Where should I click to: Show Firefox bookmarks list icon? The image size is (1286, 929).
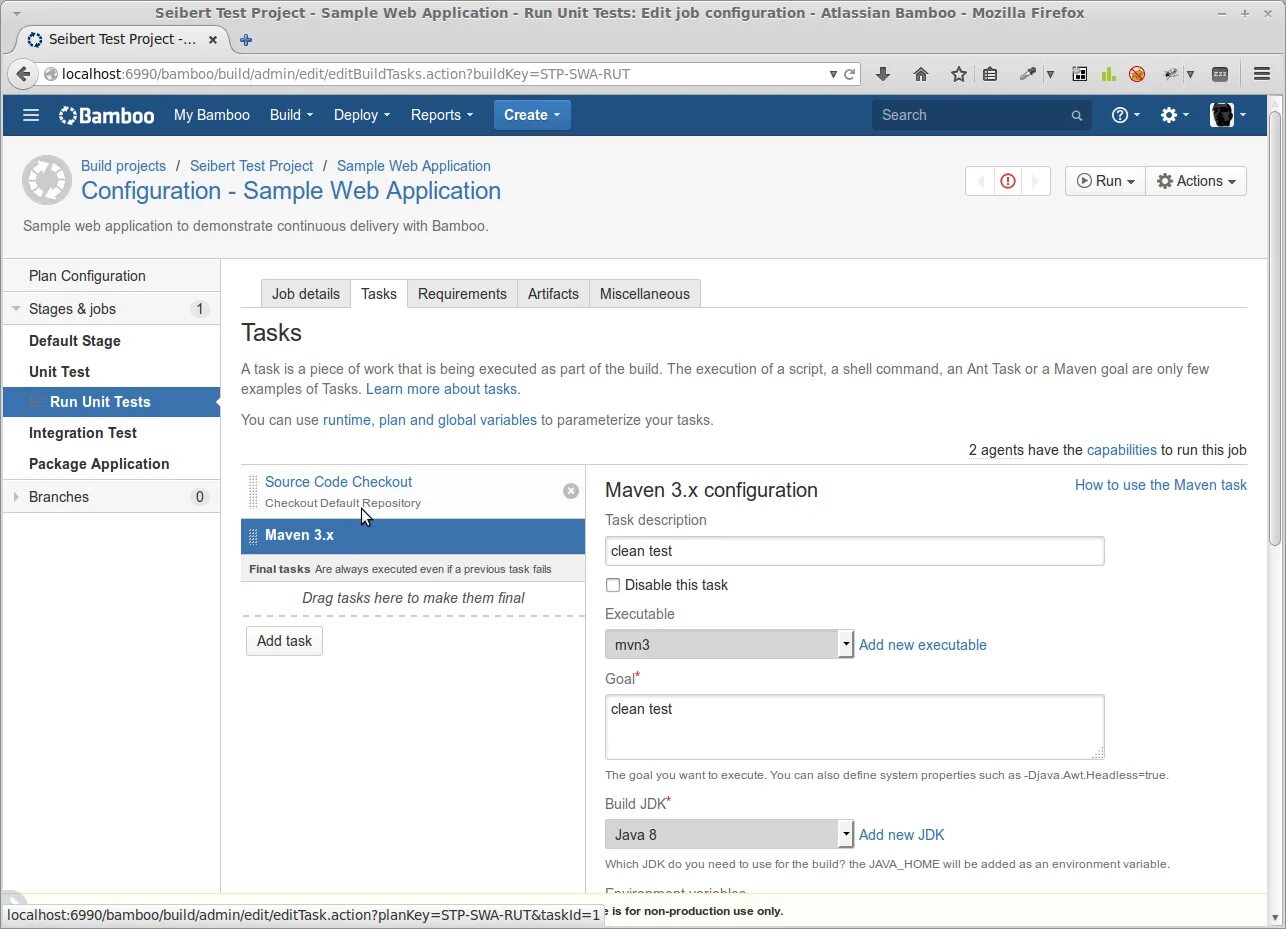[x=990, y=74]
